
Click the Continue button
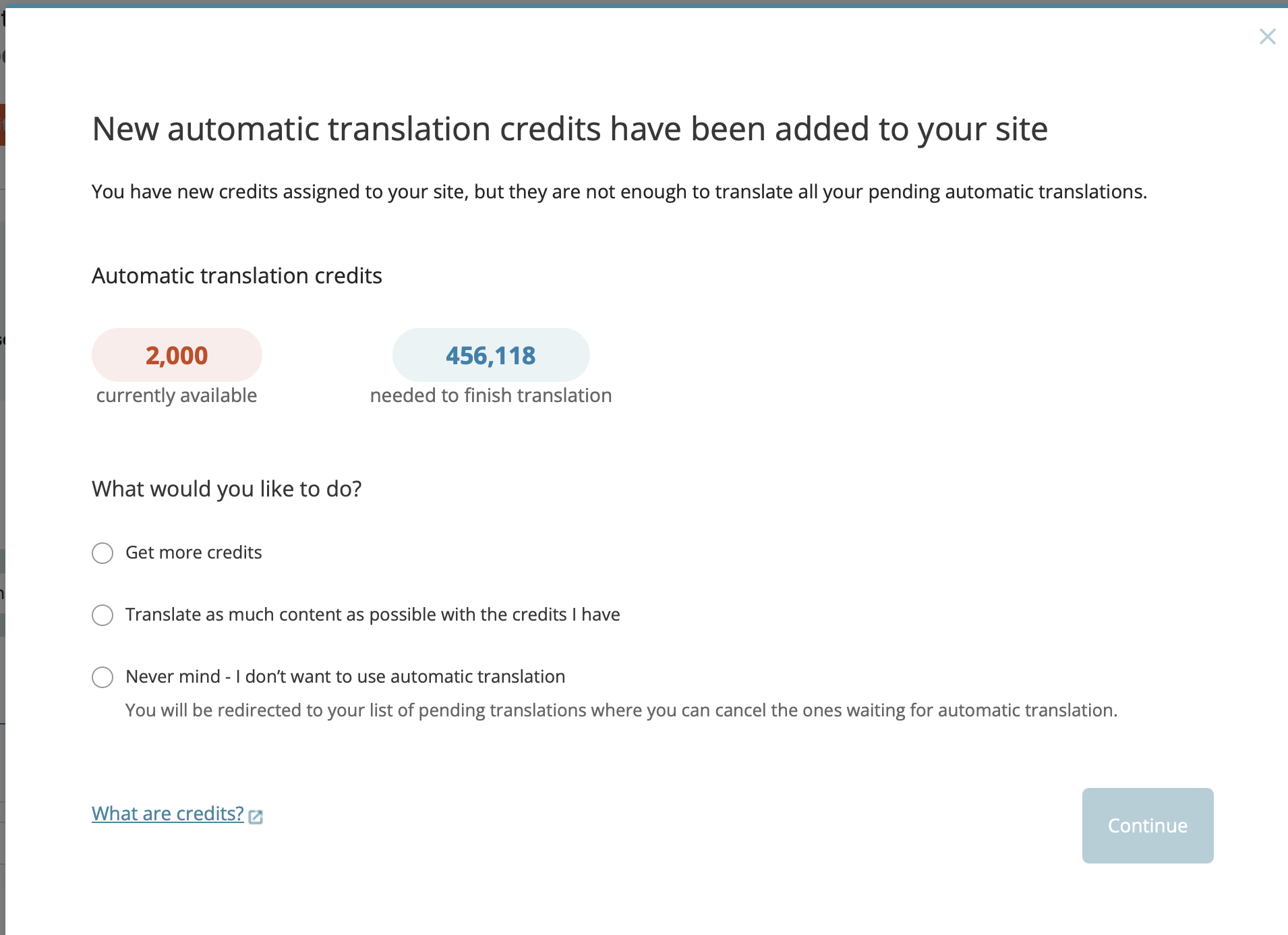pyautogui.click(x=1148, y=826)
